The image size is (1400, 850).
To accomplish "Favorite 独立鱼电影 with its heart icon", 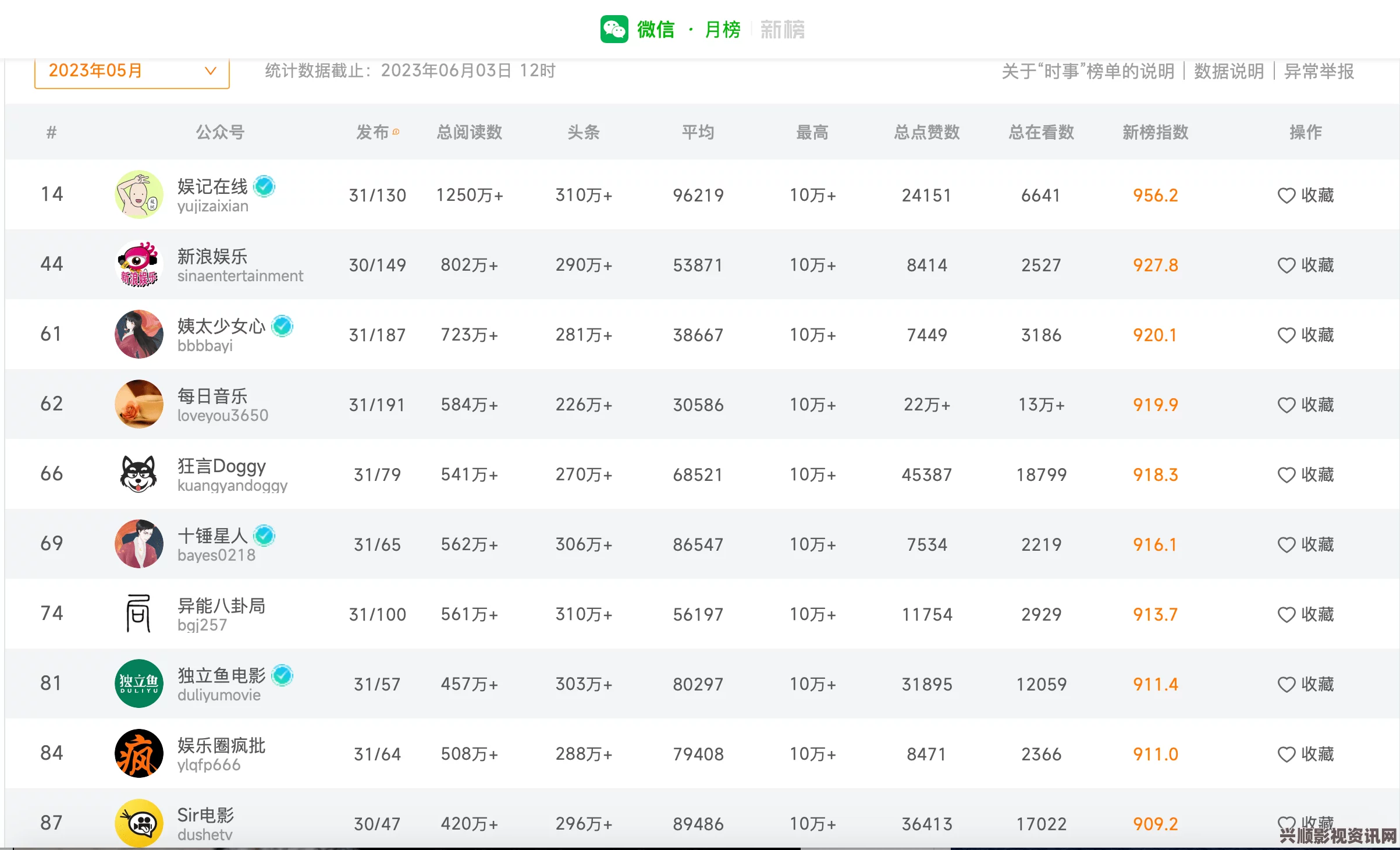I will (x=1286, y=685).
